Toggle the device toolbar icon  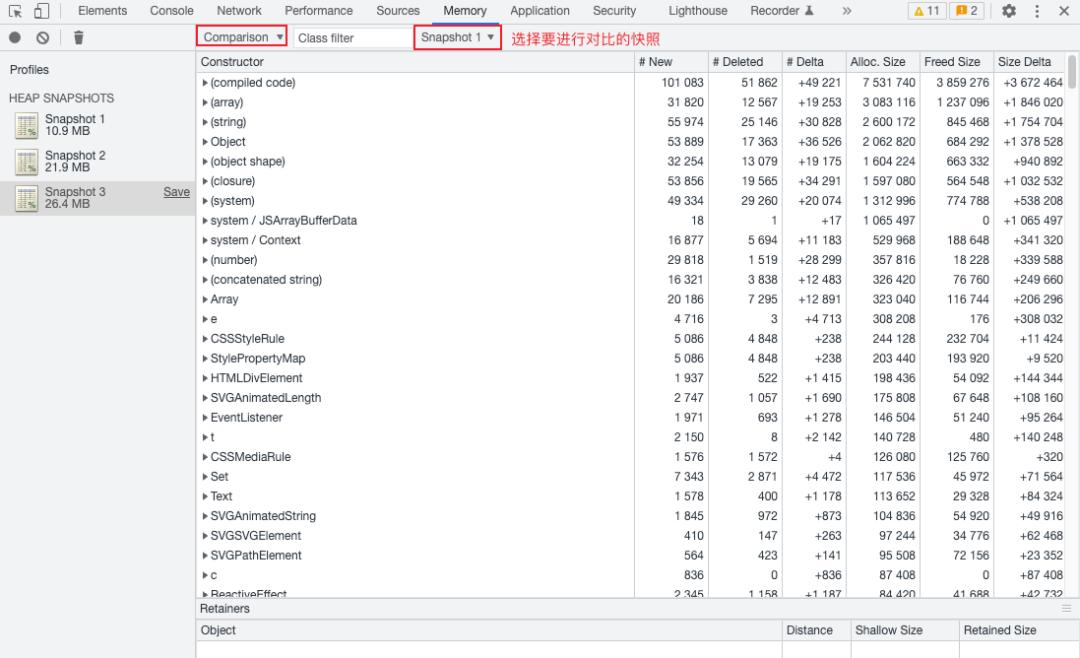[41, 11]
